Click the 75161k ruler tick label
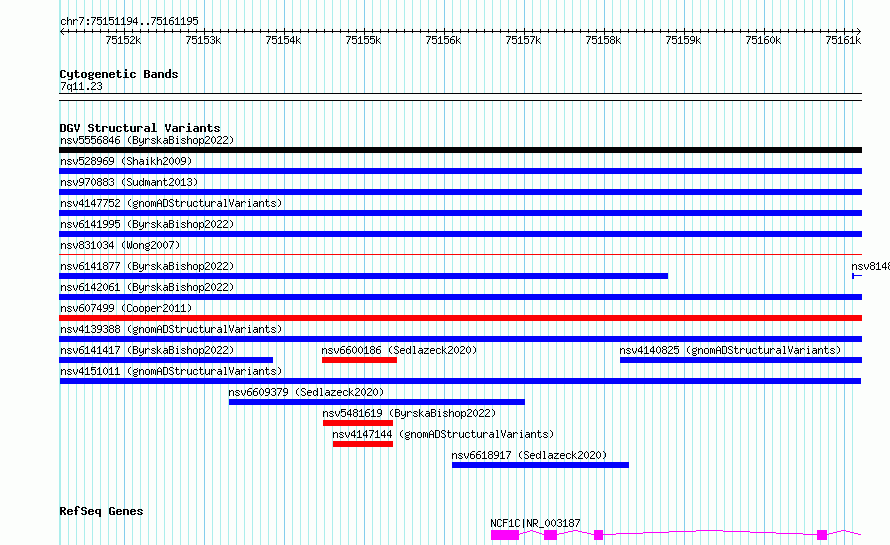 coord(843,40)
